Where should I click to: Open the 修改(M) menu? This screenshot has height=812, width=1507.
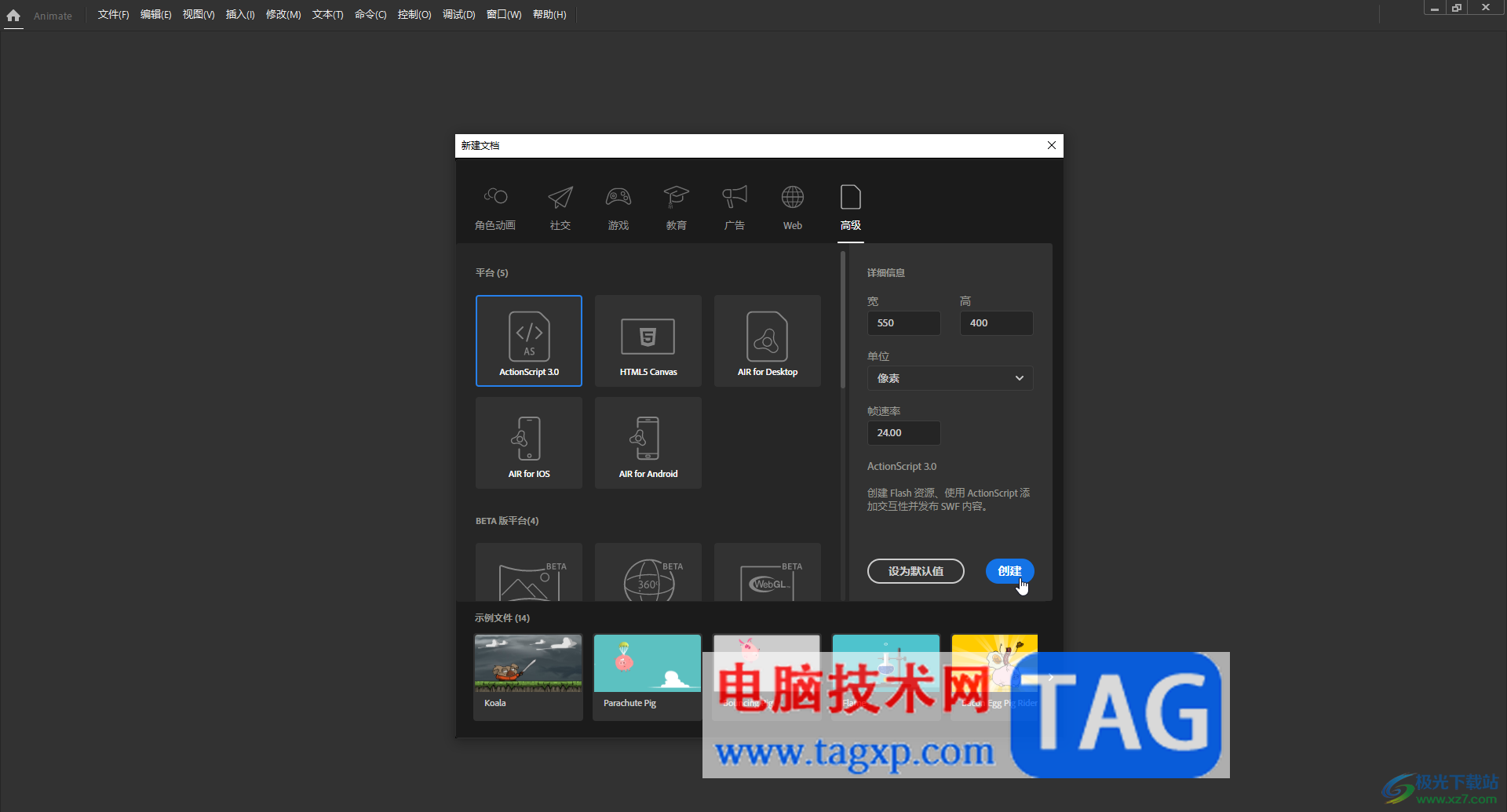tap(283, 15)
